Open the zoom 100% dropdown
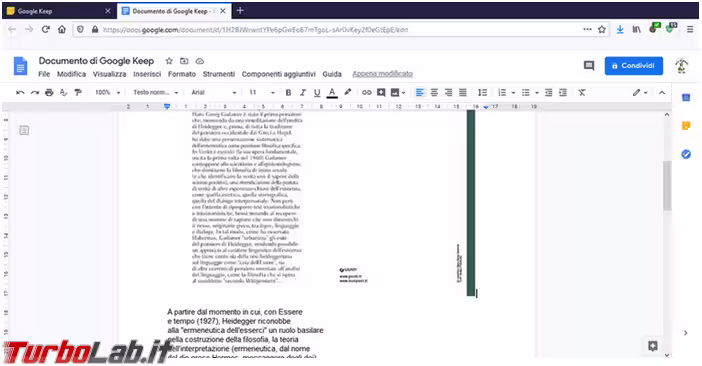This screenshot has height=366, width=702. click(107, 93)
